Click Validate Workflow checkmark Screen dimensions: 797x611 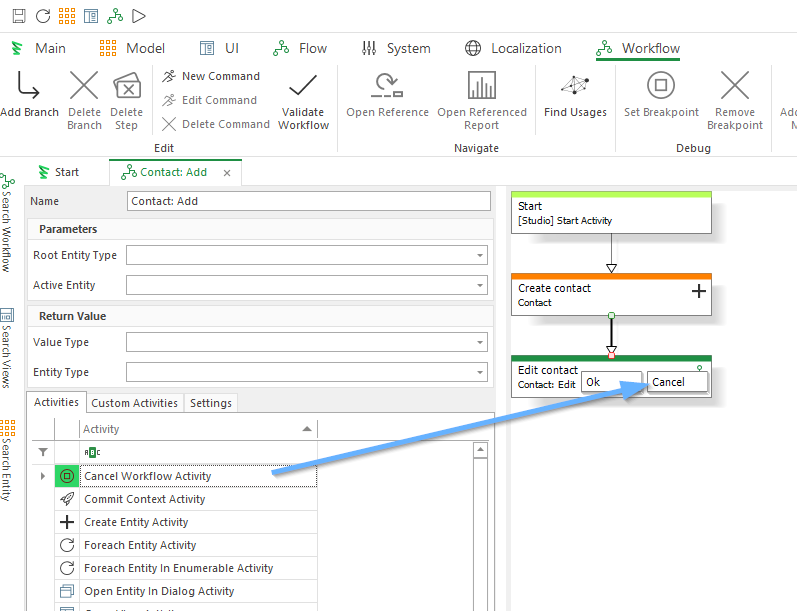[303, 101]
